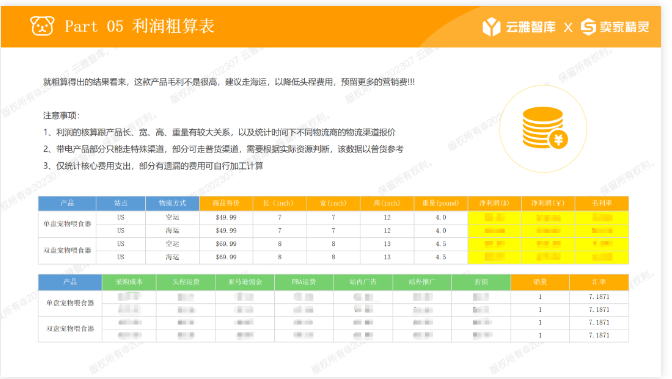Image resolution: width=672 pixels, height=379 pixels.
Task: Select the 'Part 05 利润粗算表' title
Action: [139, 26]
